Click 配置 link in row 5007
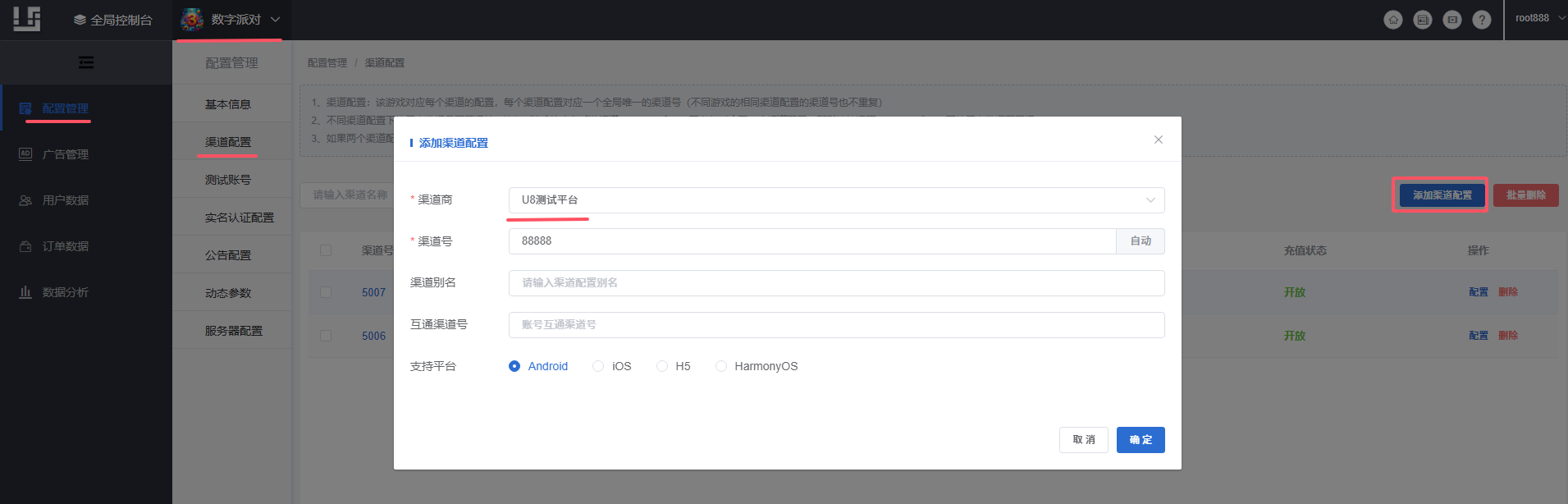Image resolution: width=1568 pixels, height=504 pixels. [x=1479, y=292]
